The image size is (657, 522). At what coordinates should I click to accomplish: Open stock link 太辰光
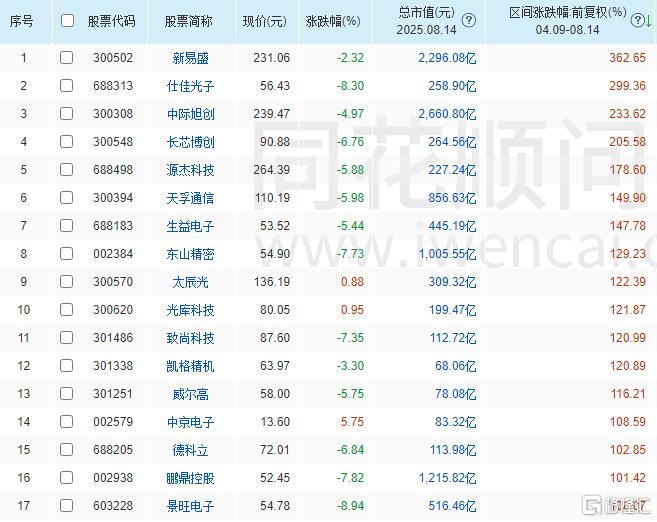coord(191,282)
